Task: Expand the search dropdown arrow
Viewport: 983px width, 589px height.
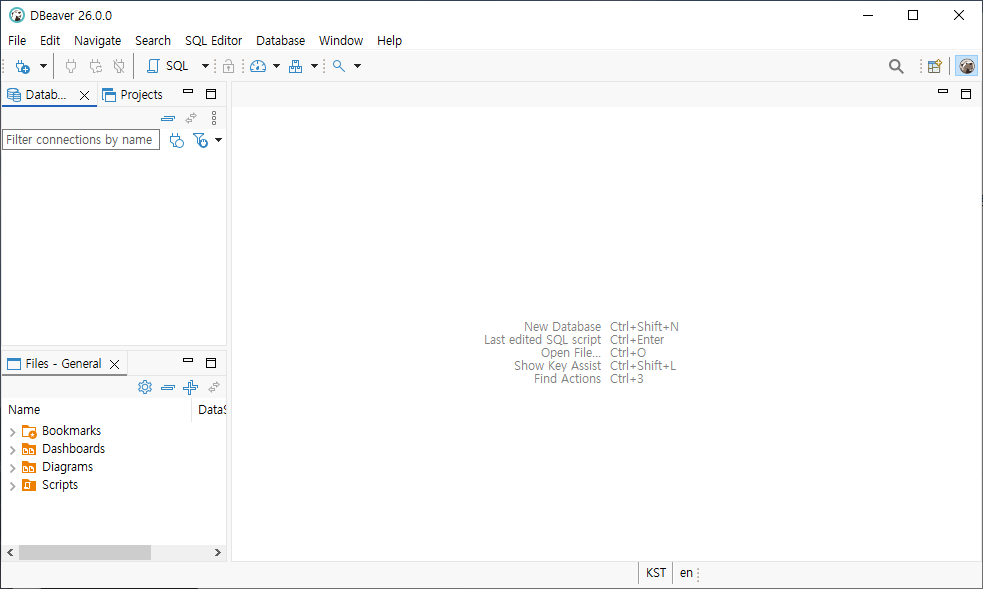Action: tap(357, 66)
